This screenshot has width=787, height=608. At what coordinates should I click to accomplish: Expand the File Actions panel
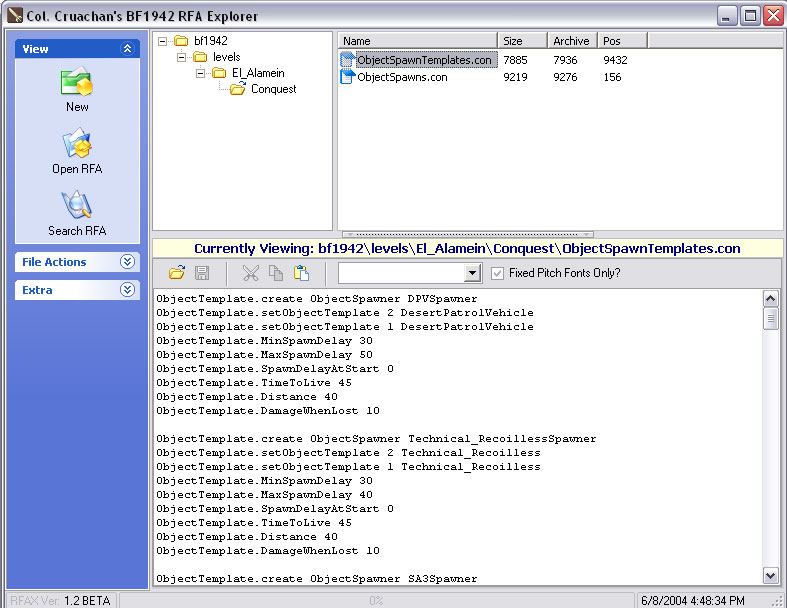127,261
